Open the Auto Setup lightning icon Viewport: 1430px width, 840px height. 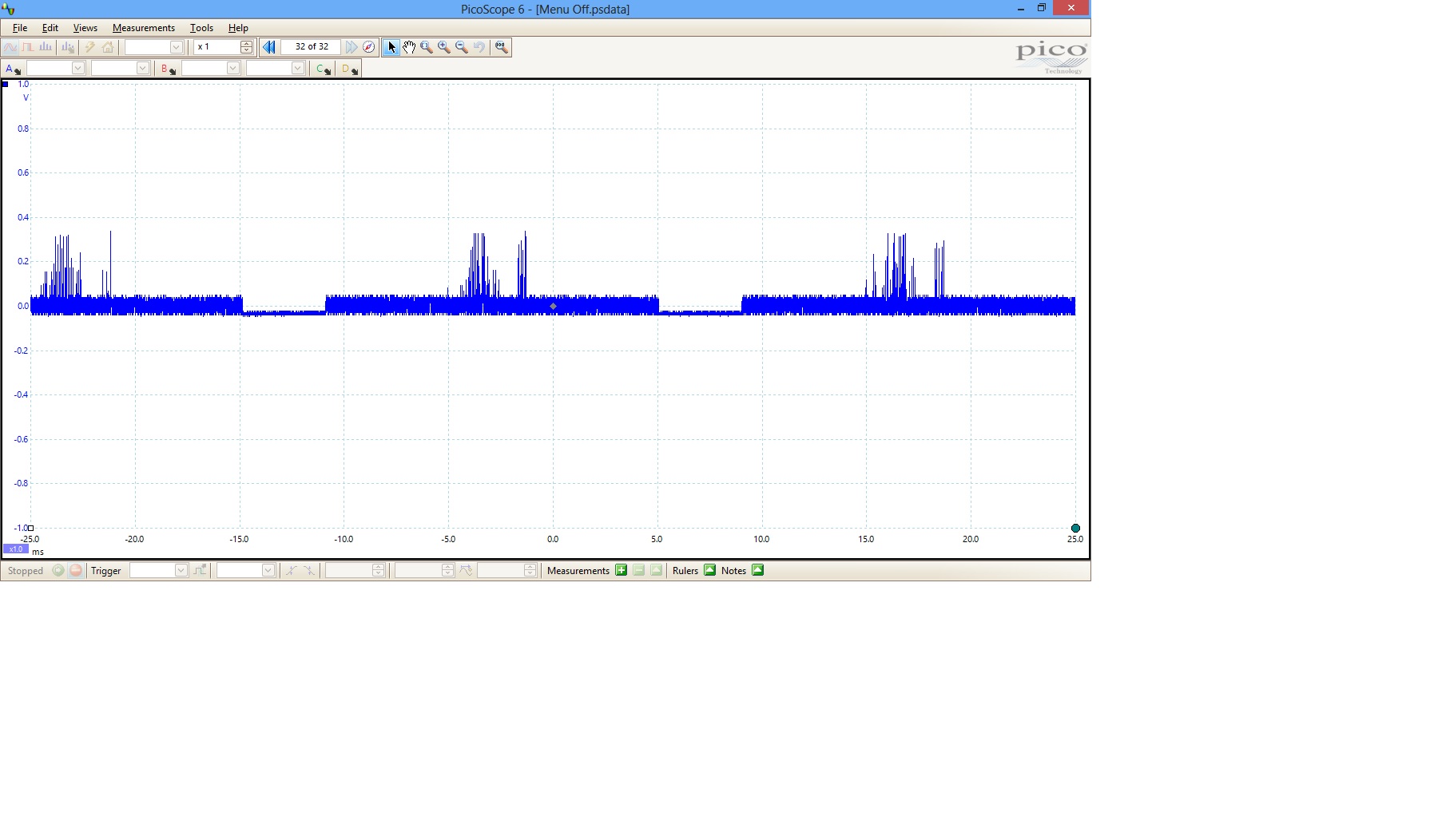click(x=90, y=47)
